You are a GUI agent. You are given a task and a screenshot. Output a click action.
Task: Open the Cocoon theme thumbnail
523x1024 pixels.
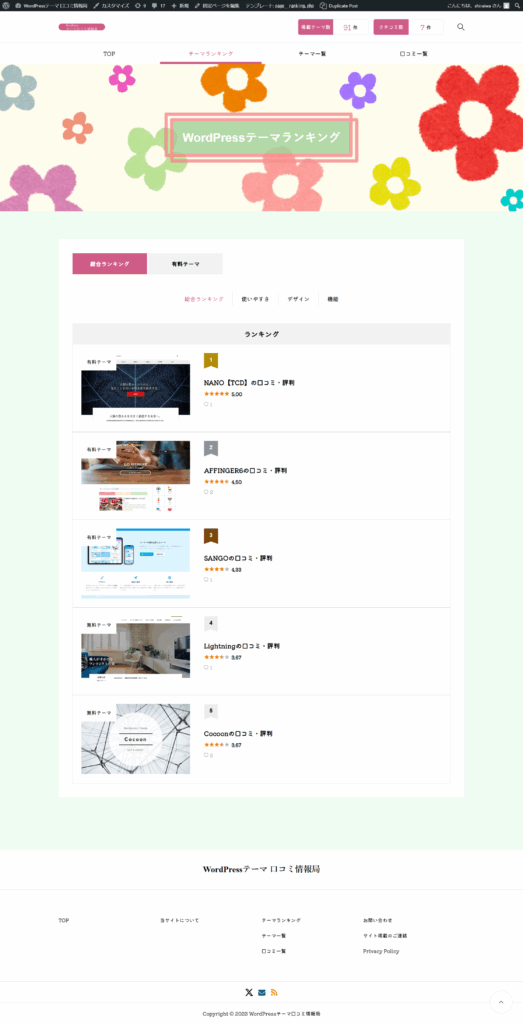tap(136, 739)
